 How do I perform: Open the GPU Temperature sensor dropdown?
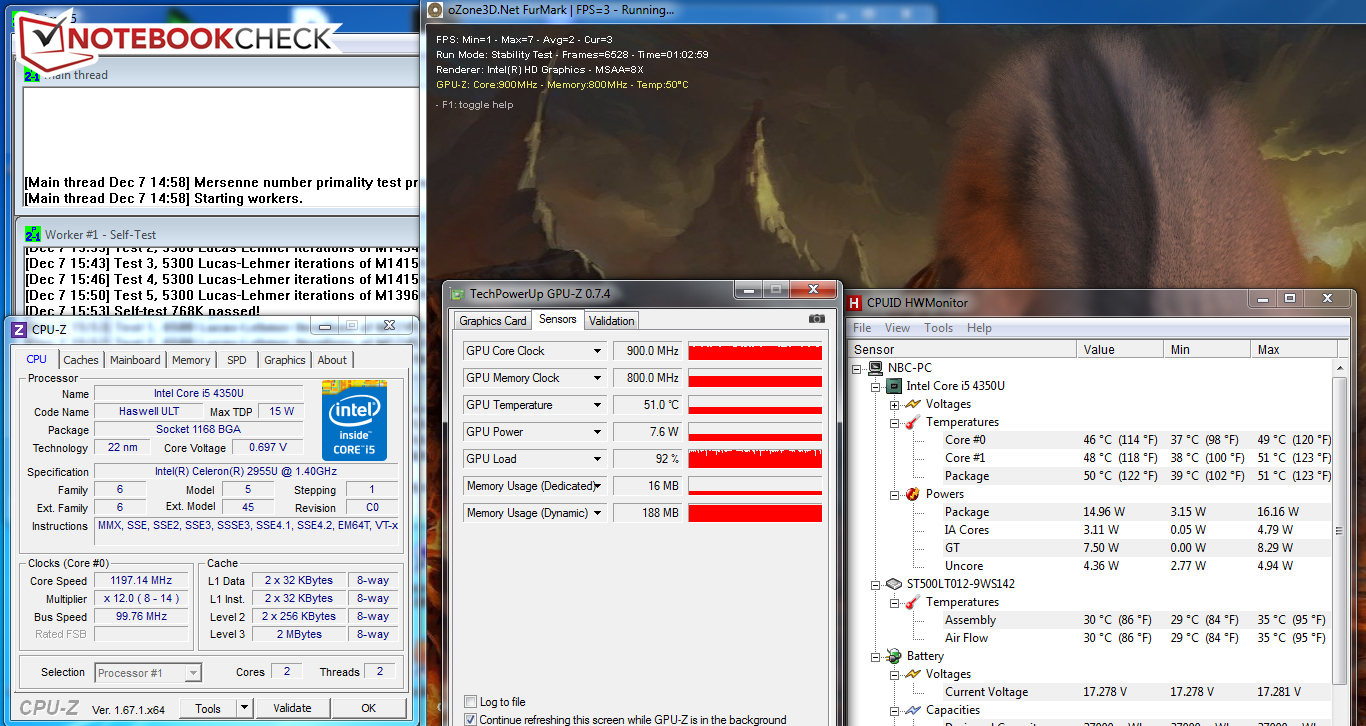(x=598, y=405)
